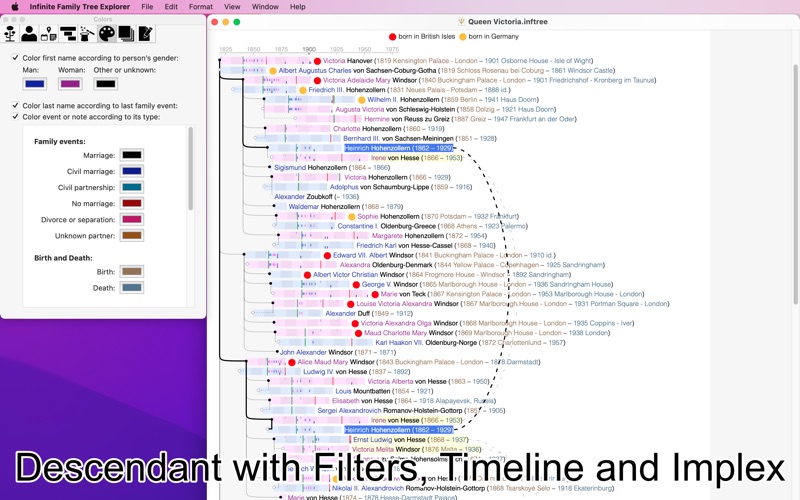Viewport: 800px width, 500px height.
Task: Change the Man gender color swatch
Action: pyautogui.click(x=35, y=84)
